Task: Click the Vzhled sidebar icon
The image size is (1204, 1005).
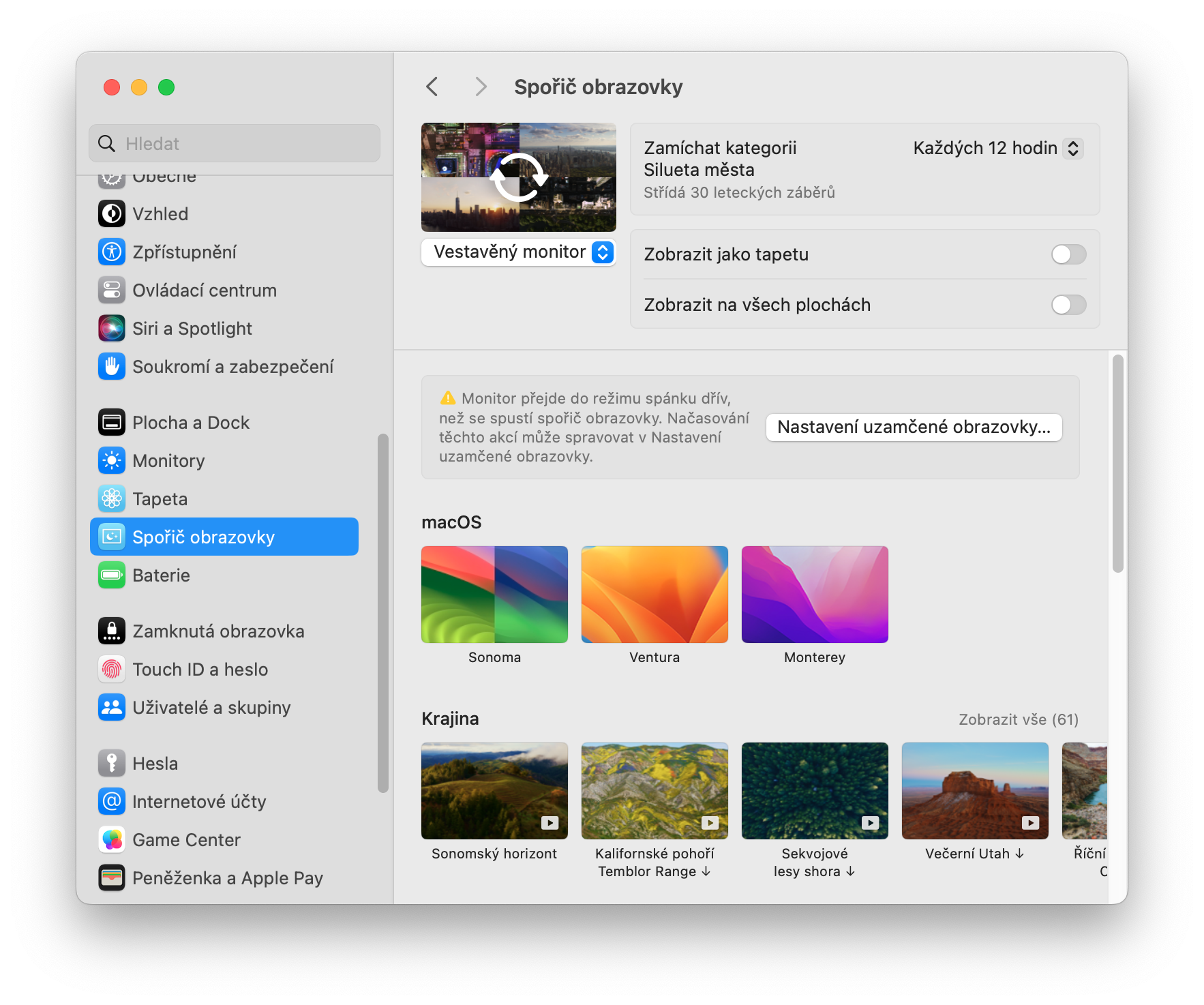Action: (x=112, y=214)
